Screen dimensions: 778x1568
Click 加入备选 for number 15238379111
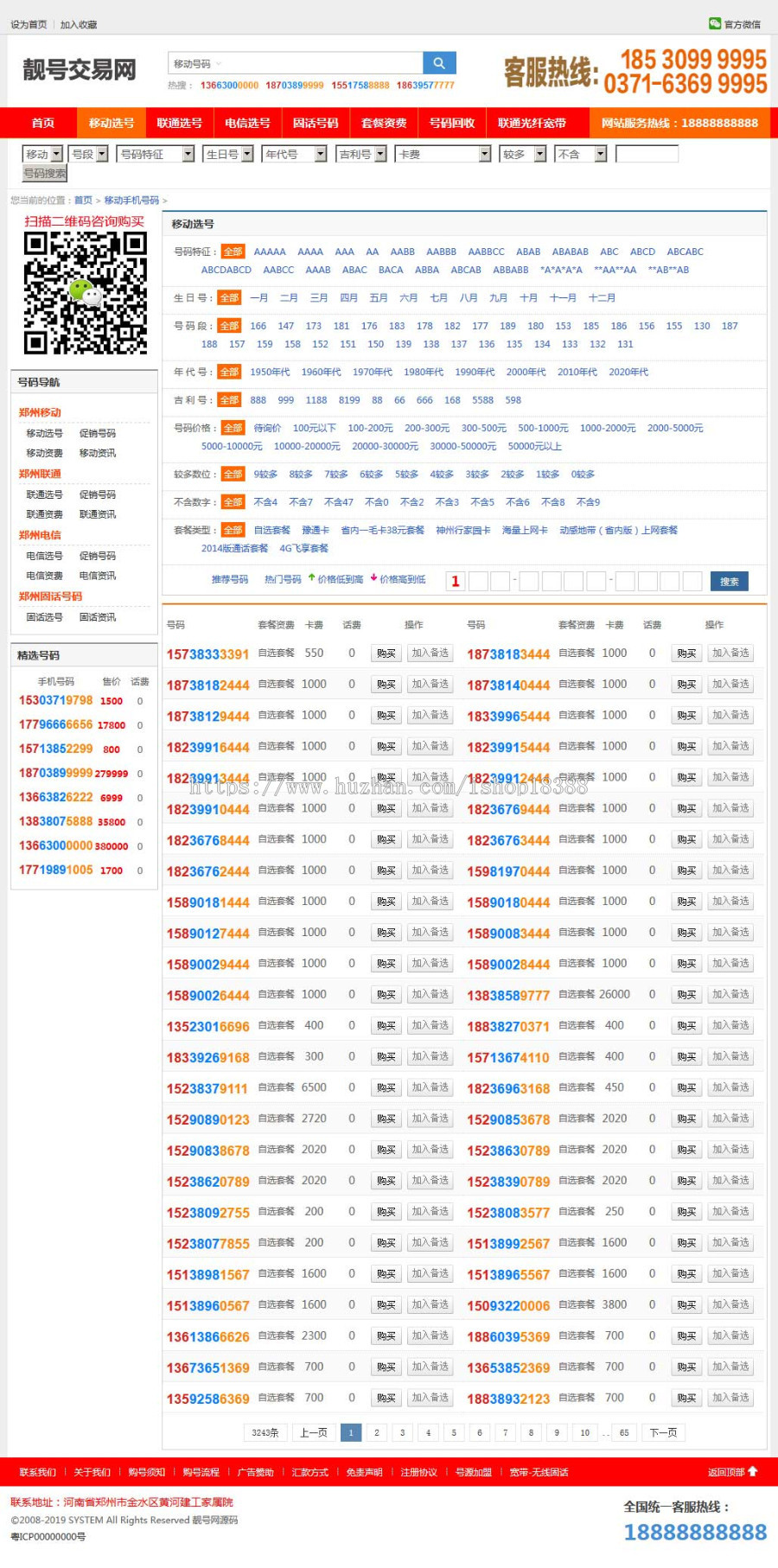[430, 1087]
